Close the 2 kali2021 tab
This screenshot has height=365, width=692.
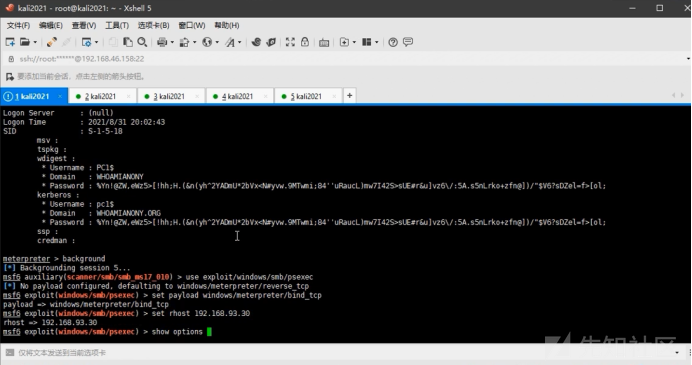pos(128,96)
